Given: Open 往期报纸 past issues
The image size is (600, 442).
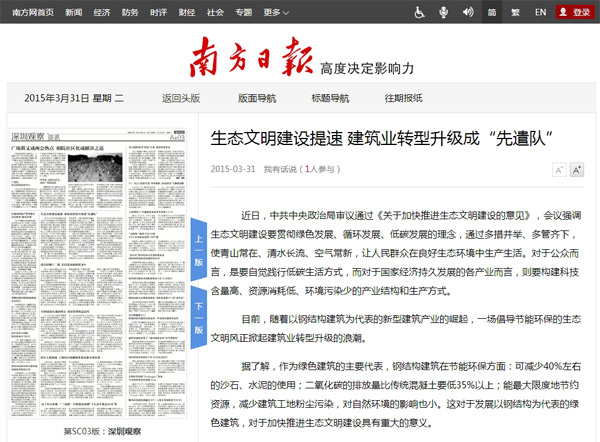Looking at the screenshot, I should pyautogui.click(x=403, y=98).
